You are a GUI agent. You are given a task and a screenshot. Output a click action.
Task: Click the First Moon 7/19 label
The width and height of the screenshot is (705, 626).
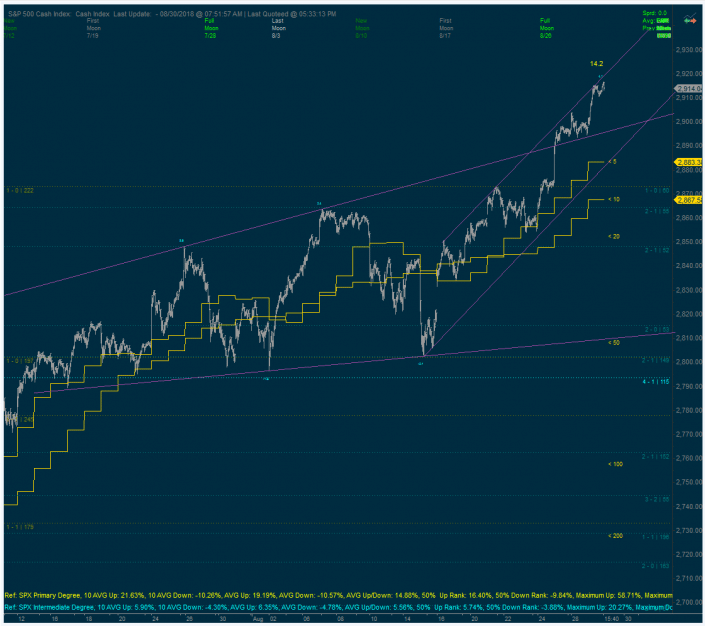(x=94, y=28)
